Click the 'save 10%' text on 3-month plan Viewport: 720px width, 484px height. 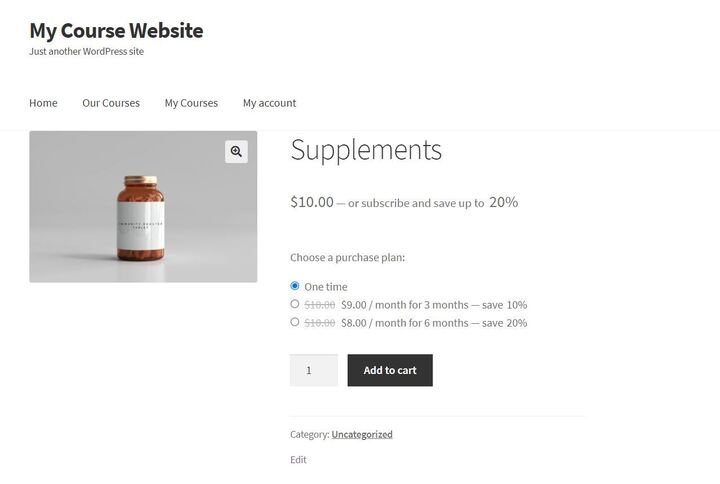[x=504, y=305]
